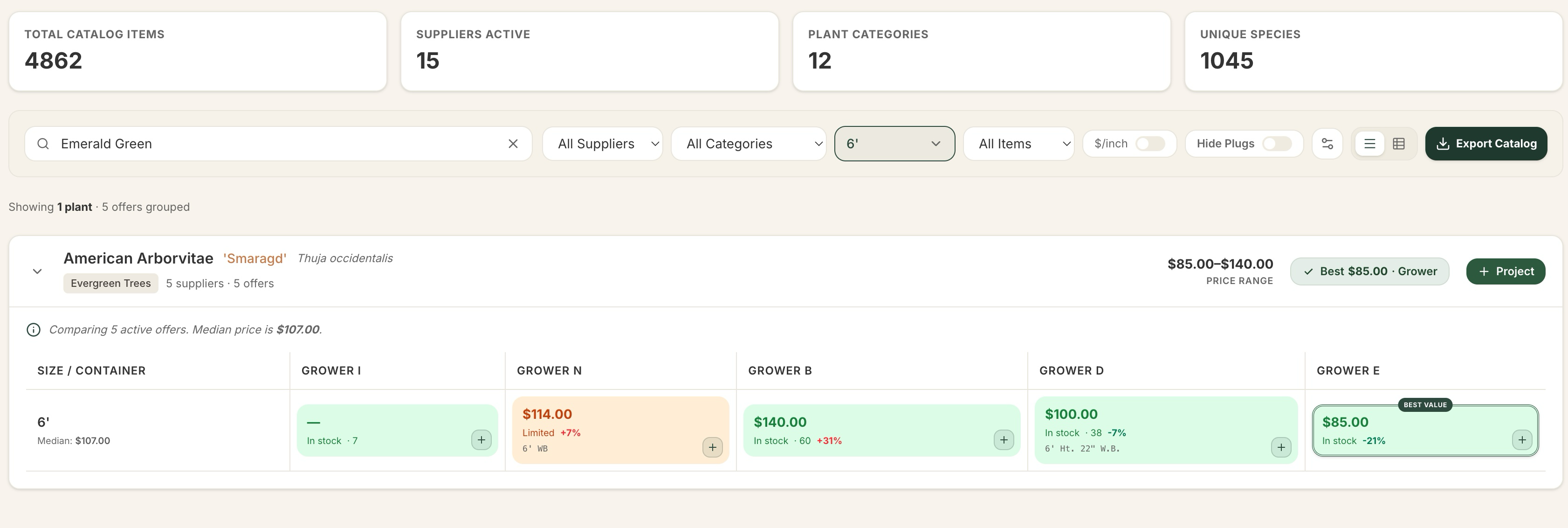Click the 6' WB size note
This screenshot has height=528, width=1568.
coord(535,449)
